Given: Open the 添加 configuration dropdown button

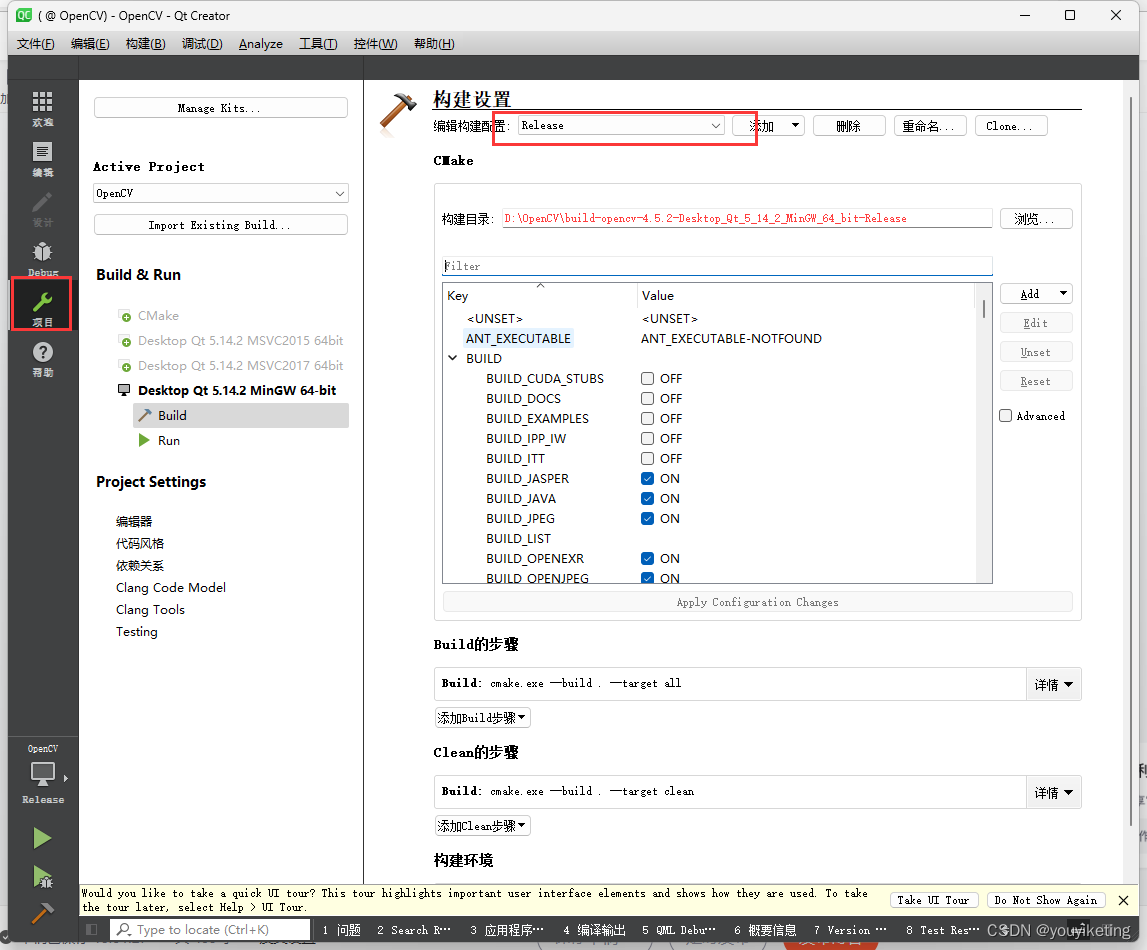Looking at the screenshot, I should (768, 126).
